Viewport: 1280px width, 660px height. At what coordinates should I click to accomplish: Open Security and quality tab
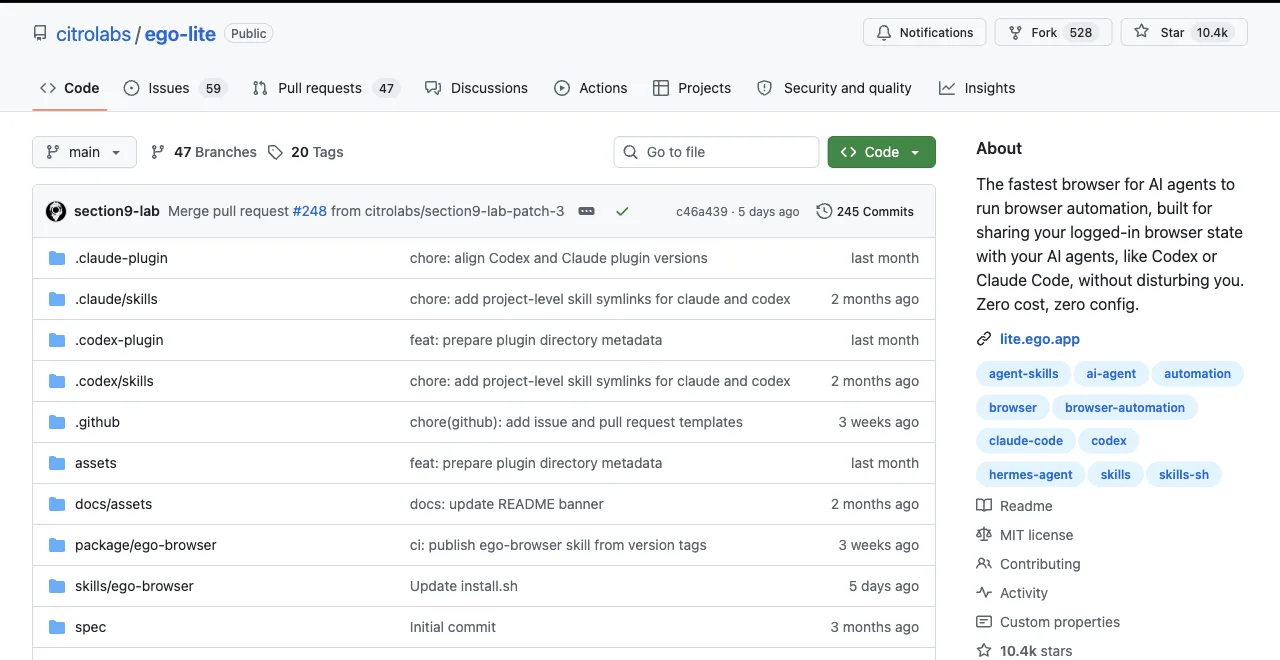(834, 88)
